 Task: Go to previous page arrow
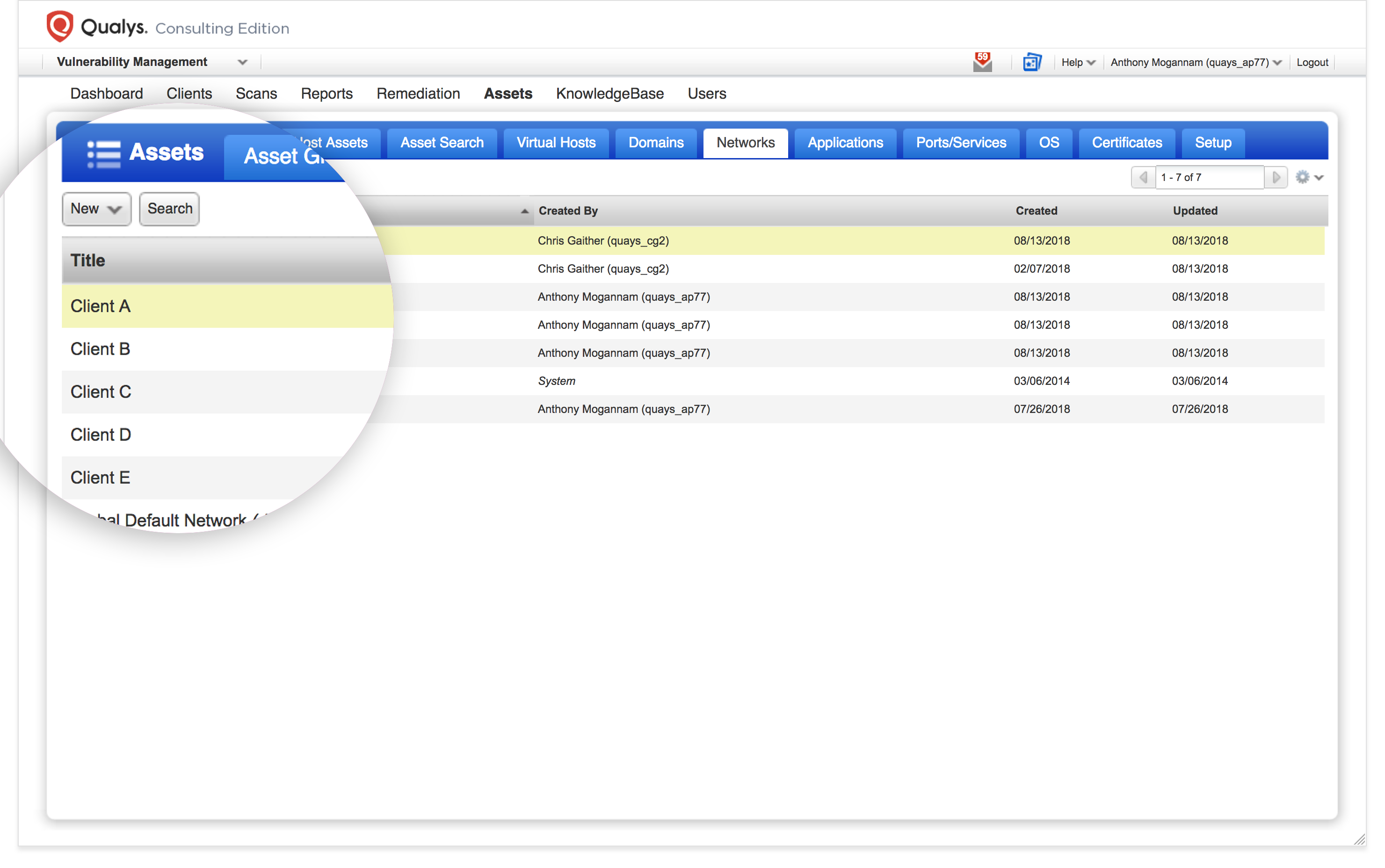click(x=1143, y=177)
